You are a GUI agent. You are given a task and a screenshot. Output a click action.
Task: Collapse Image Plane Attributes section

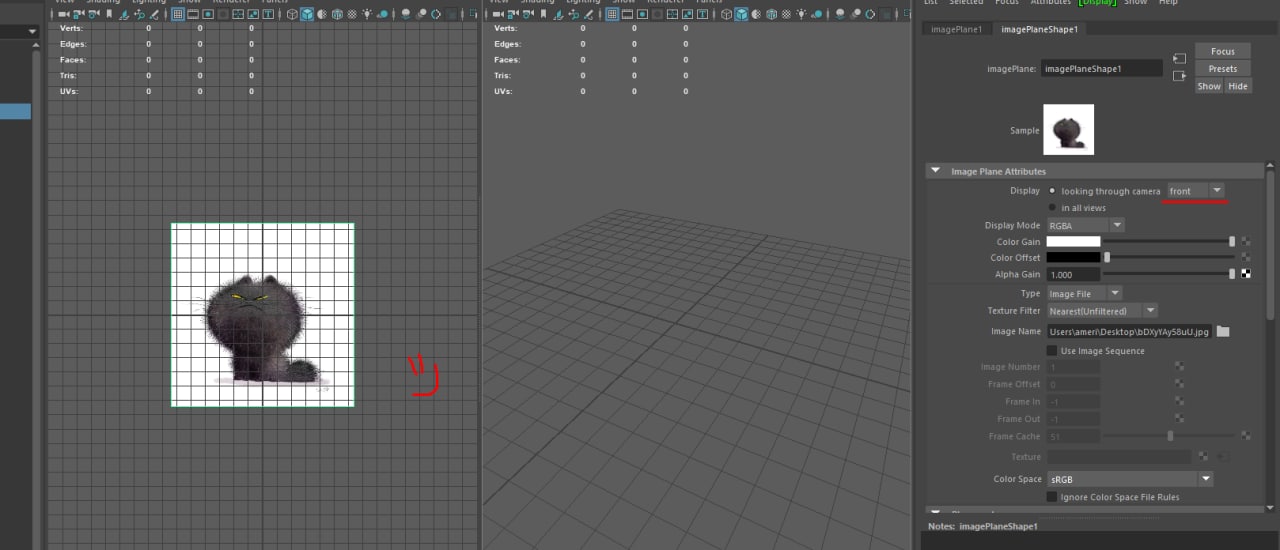(936, 171)
